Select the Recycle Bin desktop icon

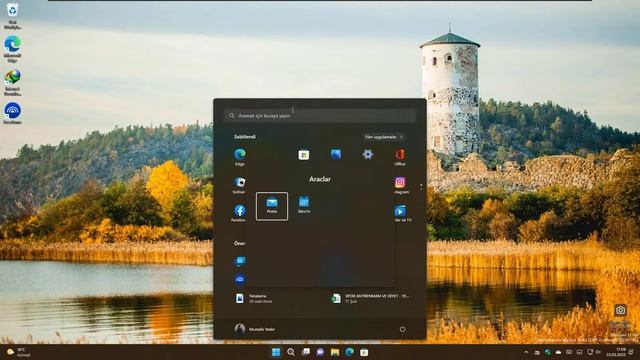[13, 16]
